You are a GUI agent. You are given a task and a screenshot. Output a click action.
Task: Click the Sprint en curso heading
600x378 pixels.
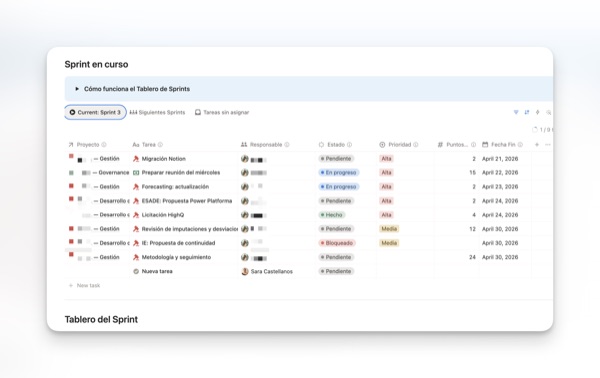pos(96,64)
